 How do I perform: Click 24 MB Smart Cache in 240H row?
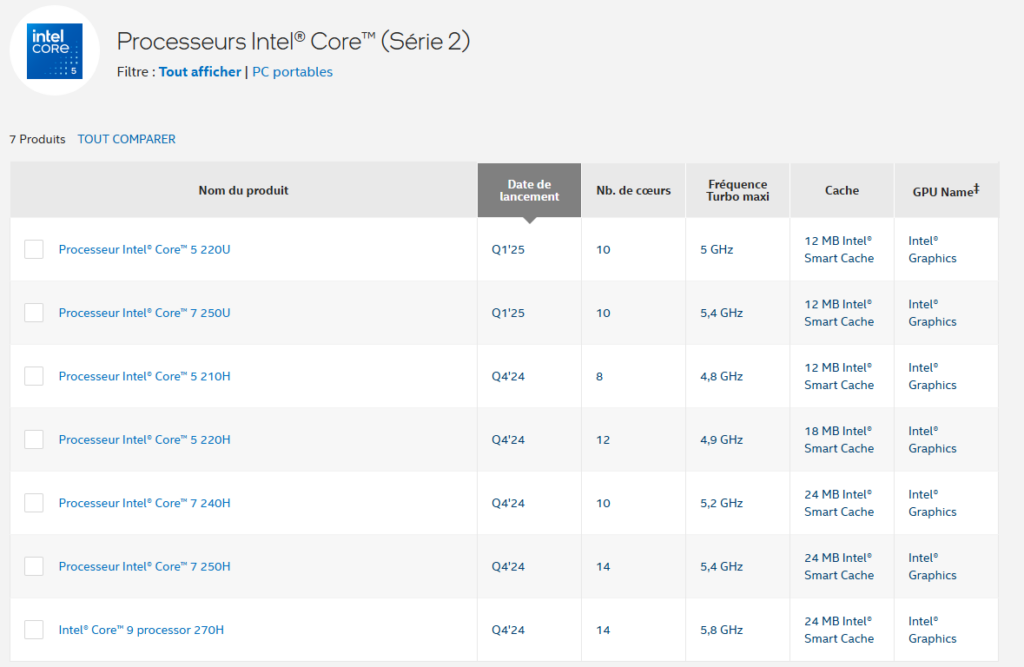pyautogui.click(x=839, y=503)
